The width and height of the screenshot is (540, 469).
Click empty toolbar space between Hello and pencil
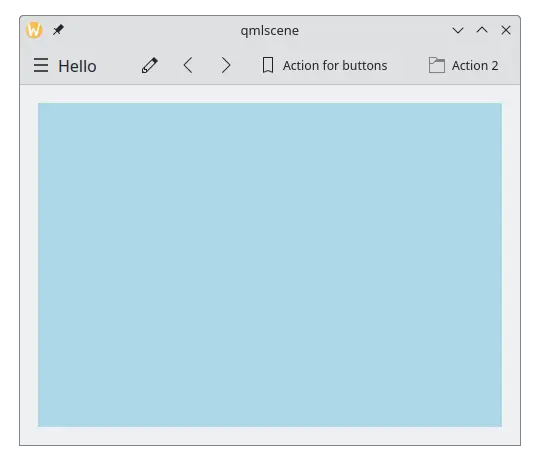(117, 65)
